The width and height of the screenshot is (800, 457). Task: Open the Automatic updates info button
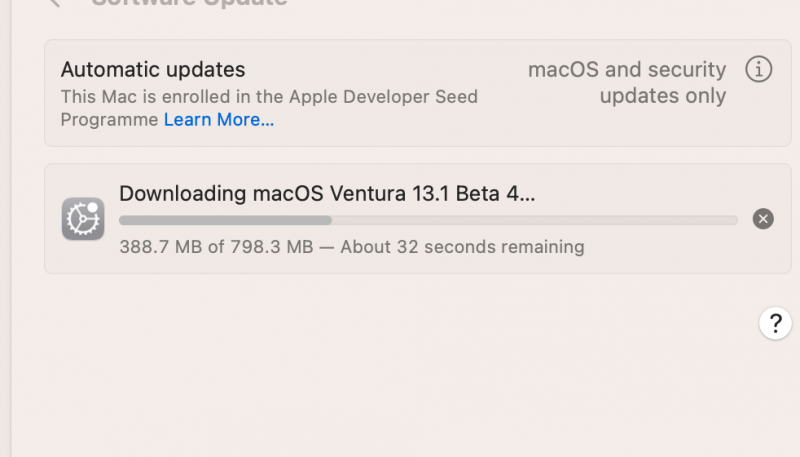[759, 70]
